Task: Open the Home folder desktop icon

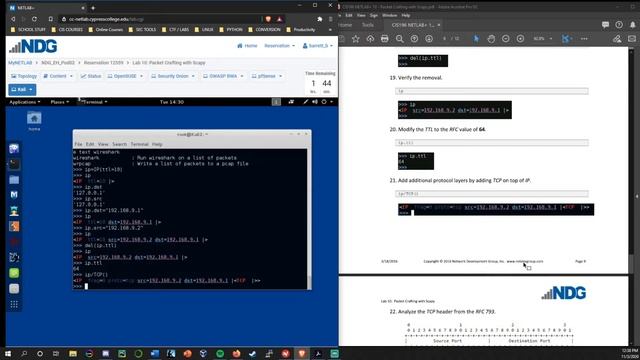Action: point(34,121)
